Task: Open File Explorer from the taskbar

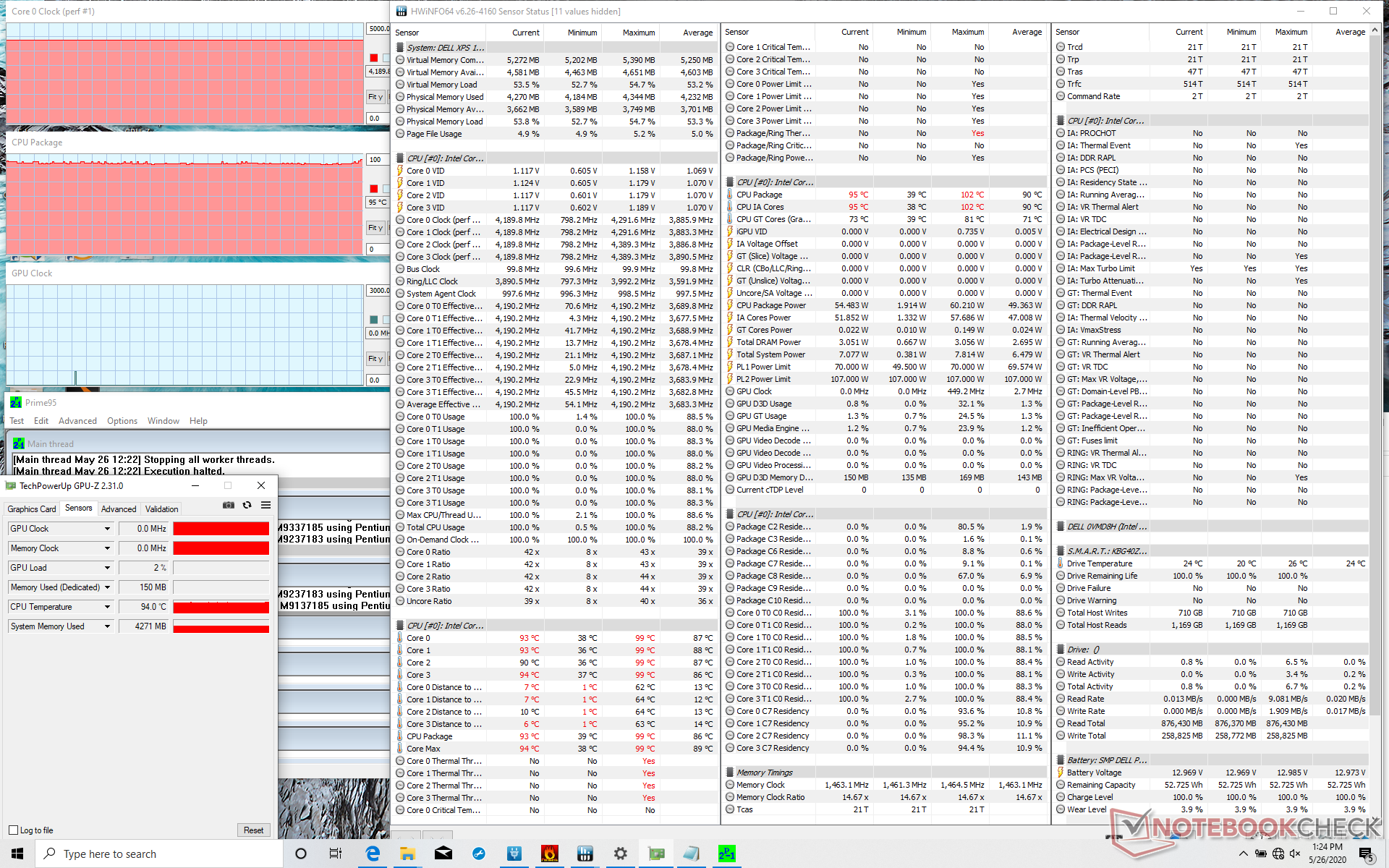Action: click(x=407, y=854)
